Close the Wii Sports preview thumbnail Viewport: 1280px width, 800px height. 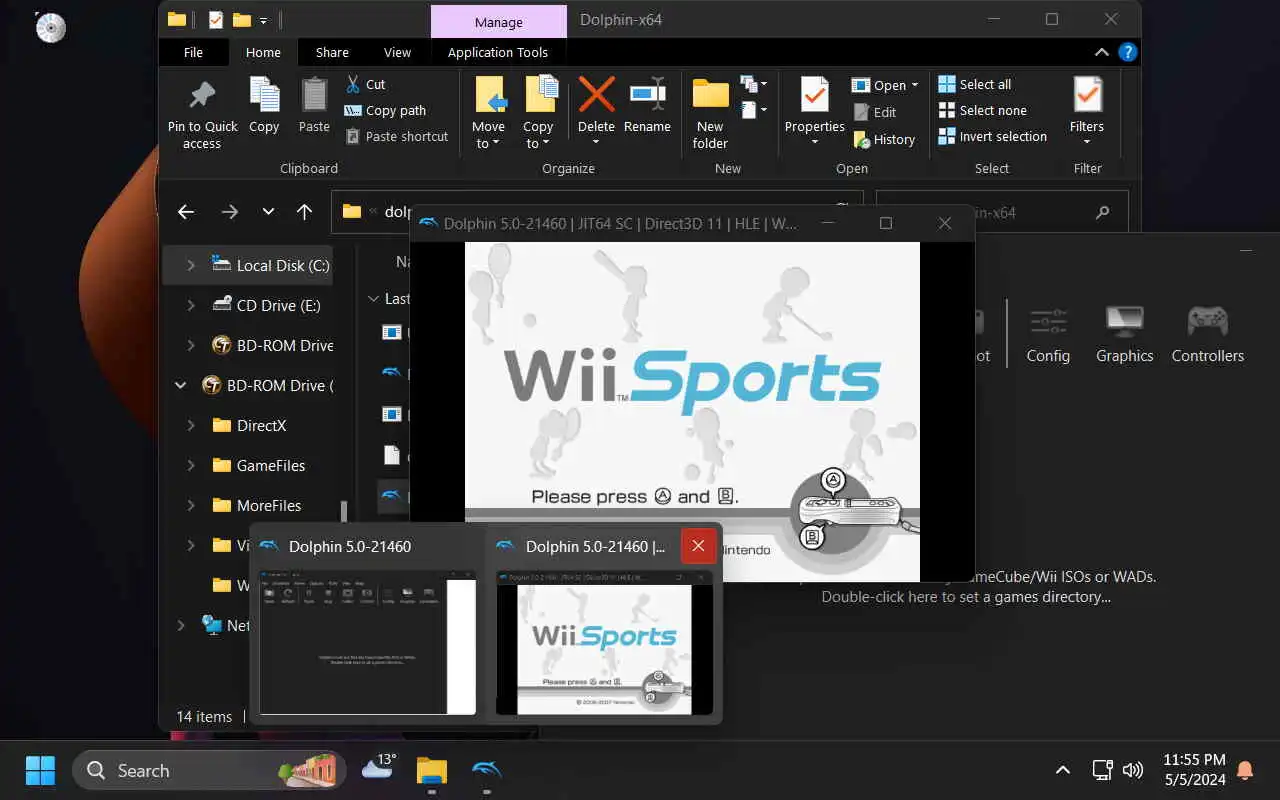698,546
